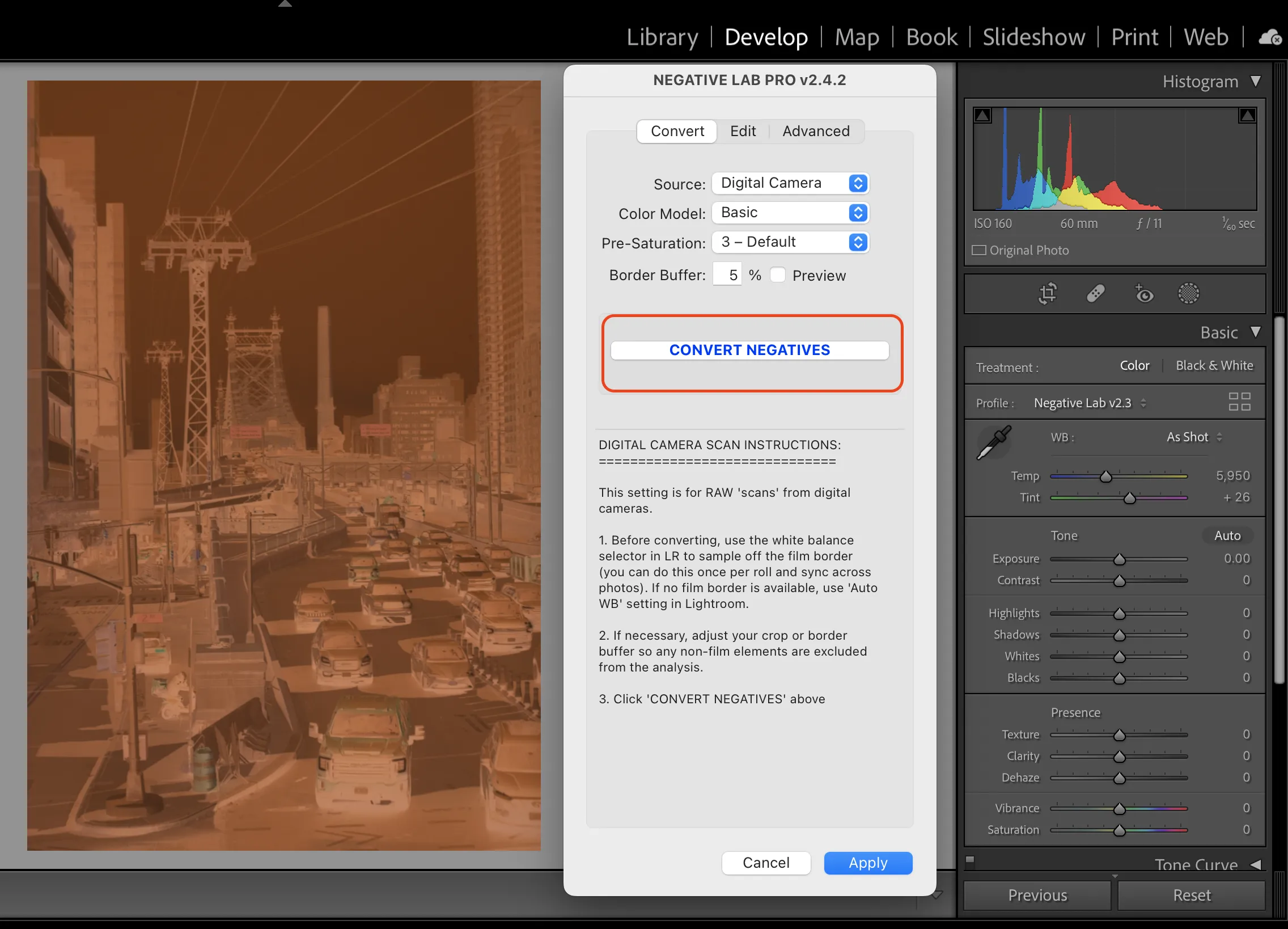Click inside the histogram graph
Screen dimensions: 1288x929
click(1115, 159)
